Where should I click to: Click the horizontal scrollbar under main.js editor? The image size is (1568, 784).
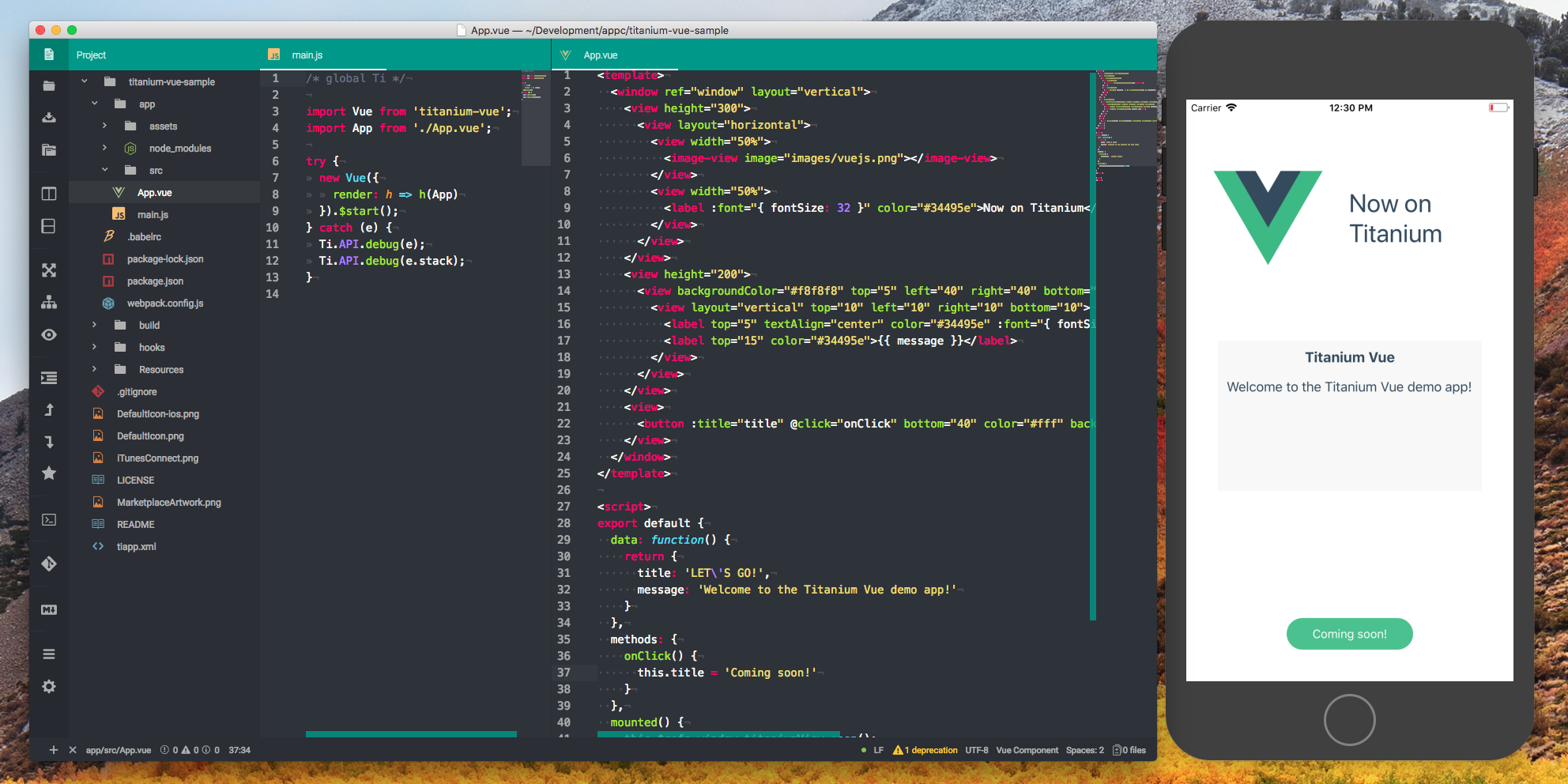tap(411, 734)
